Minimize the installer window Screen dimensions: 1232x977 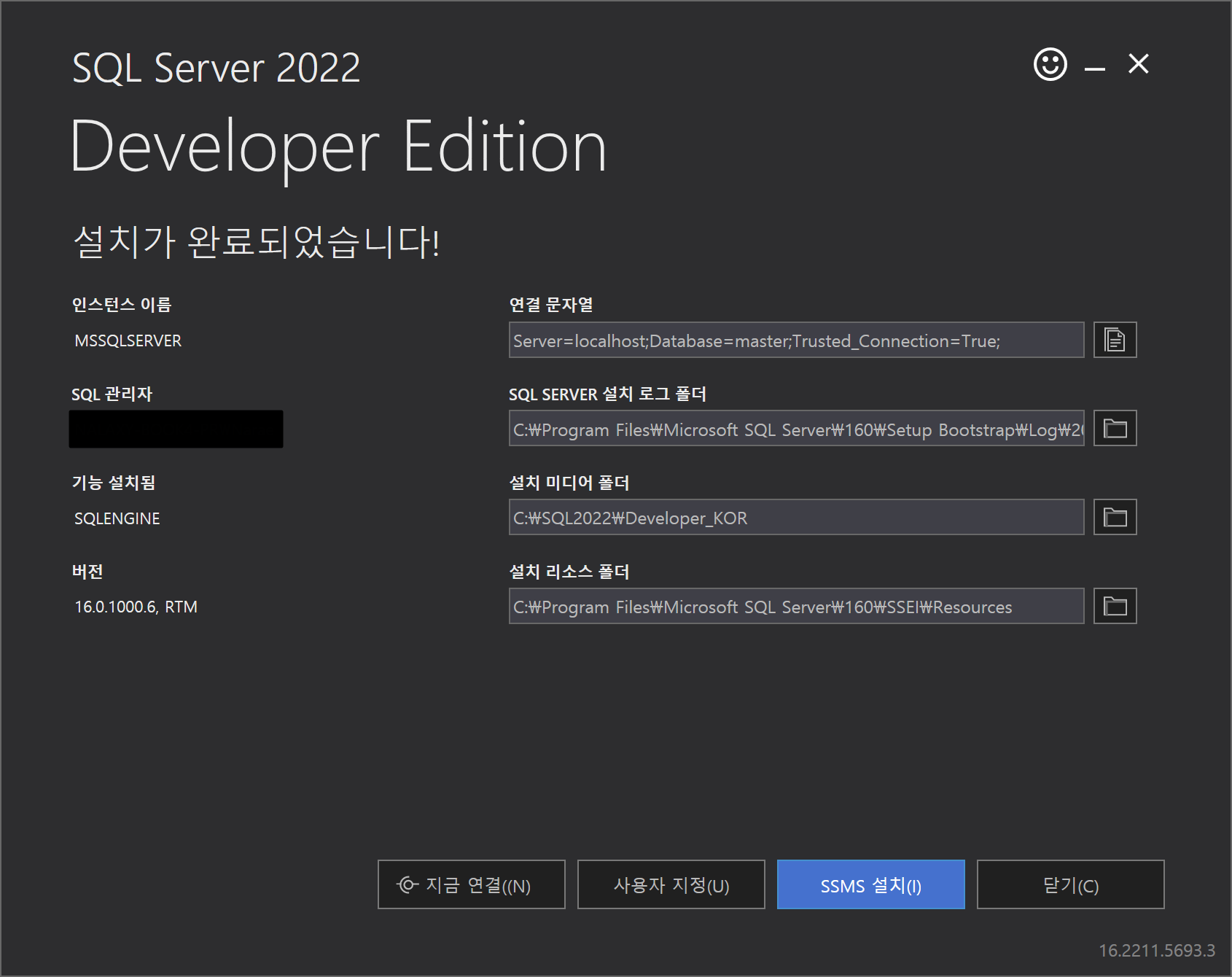[x=1094, y=67]
